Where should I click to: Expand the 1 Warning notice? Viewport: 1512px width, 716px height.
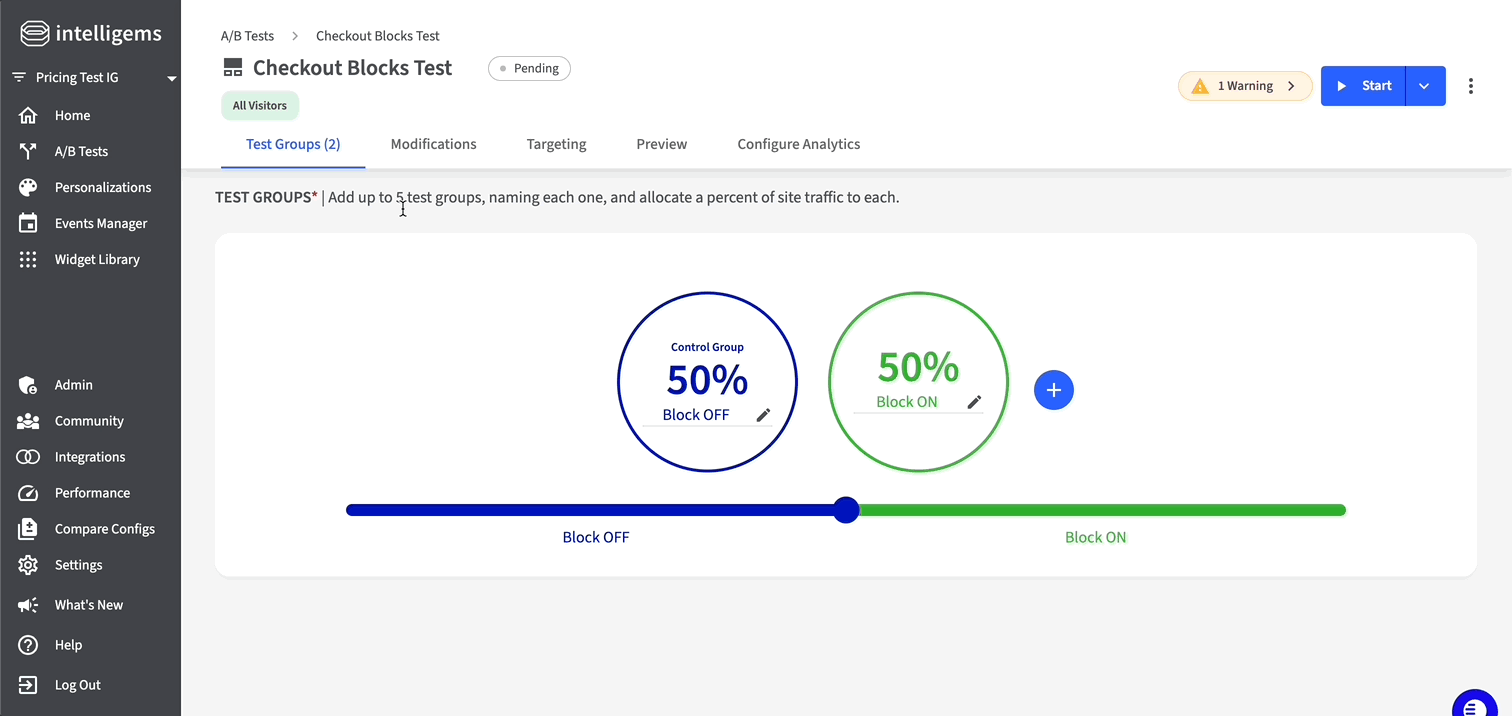coord(1245,86)
